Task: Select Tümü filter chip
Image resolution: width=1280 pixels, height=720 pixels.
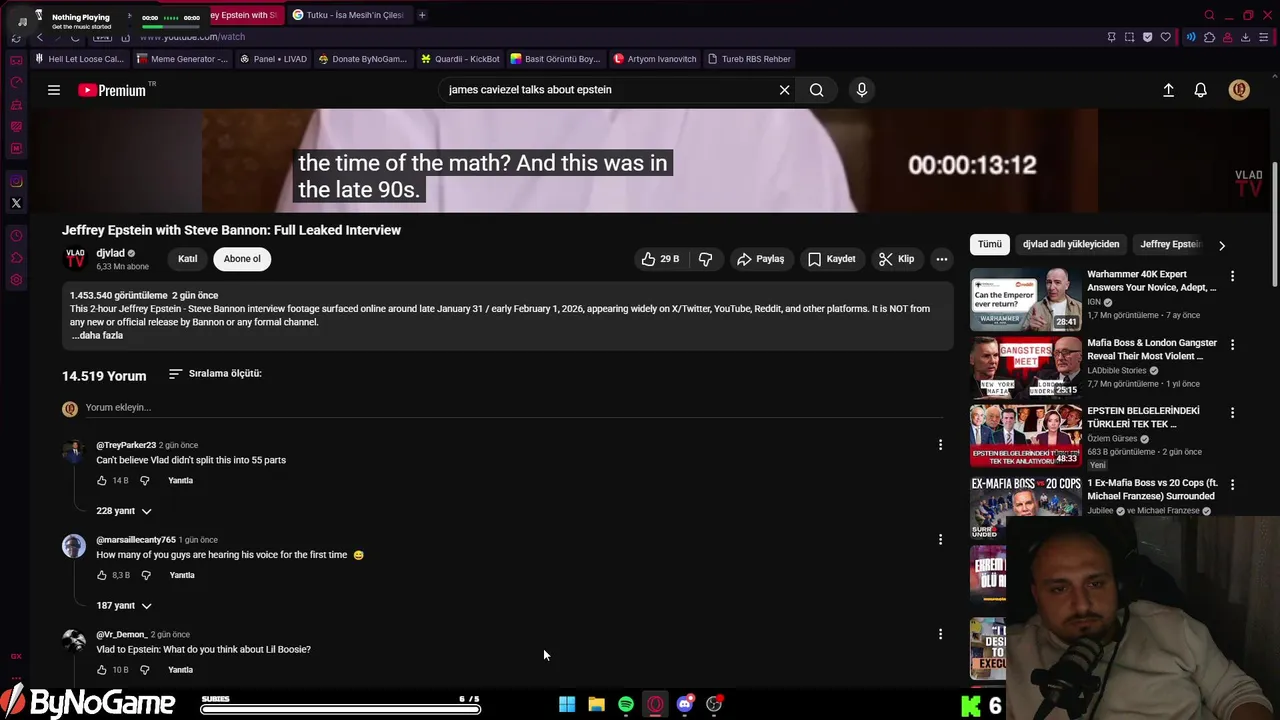Action: click(x=990, y=244)
